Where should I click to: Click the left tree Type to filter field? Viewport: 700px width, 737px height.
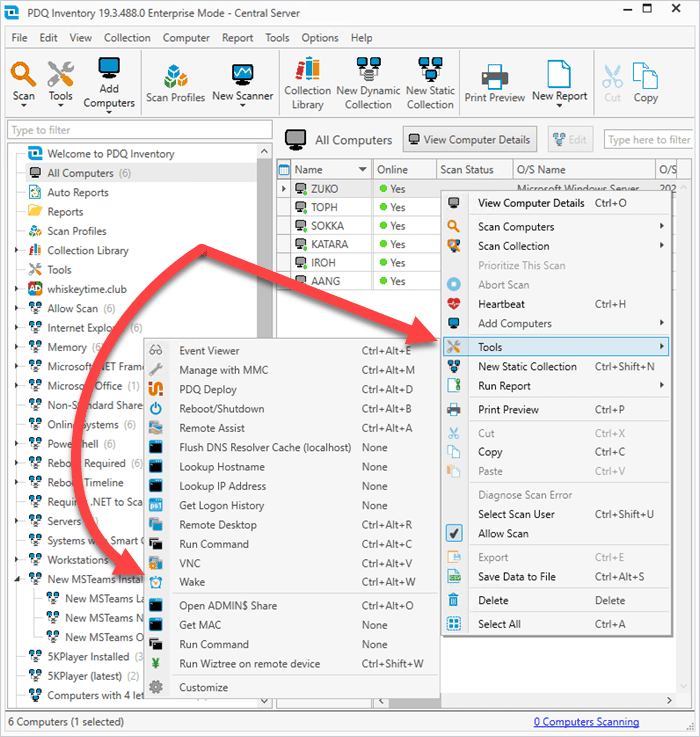tap(140, 130)
